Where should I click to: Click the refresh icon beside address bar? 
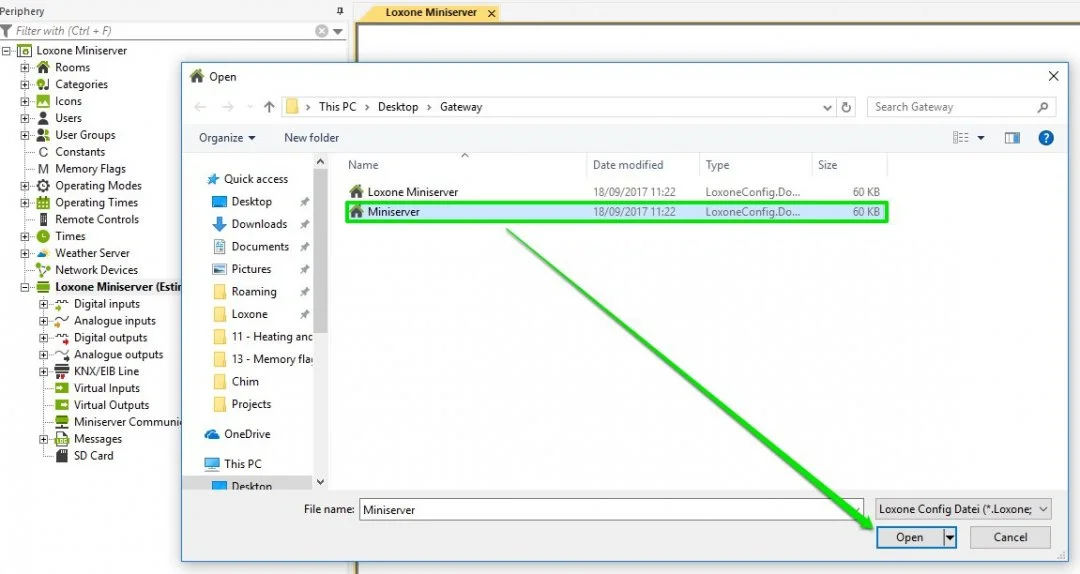(x=847, y=107)
